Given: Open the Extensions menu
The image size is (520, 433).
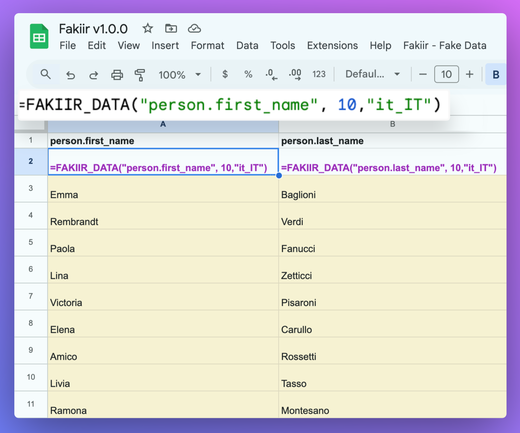Looking at the screenshot, I should click(x=332, y=45).
